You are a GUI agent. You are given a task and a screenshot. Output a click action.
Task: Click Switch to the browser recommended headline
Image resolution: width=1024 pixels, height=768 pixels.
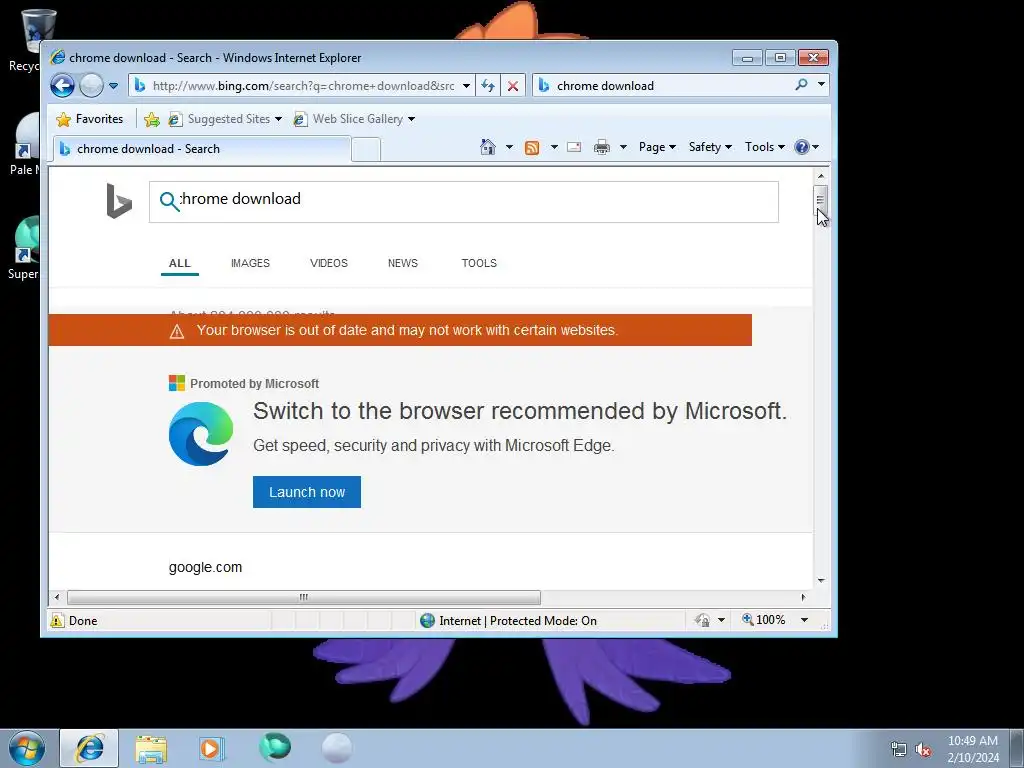[x=520, y=411]
